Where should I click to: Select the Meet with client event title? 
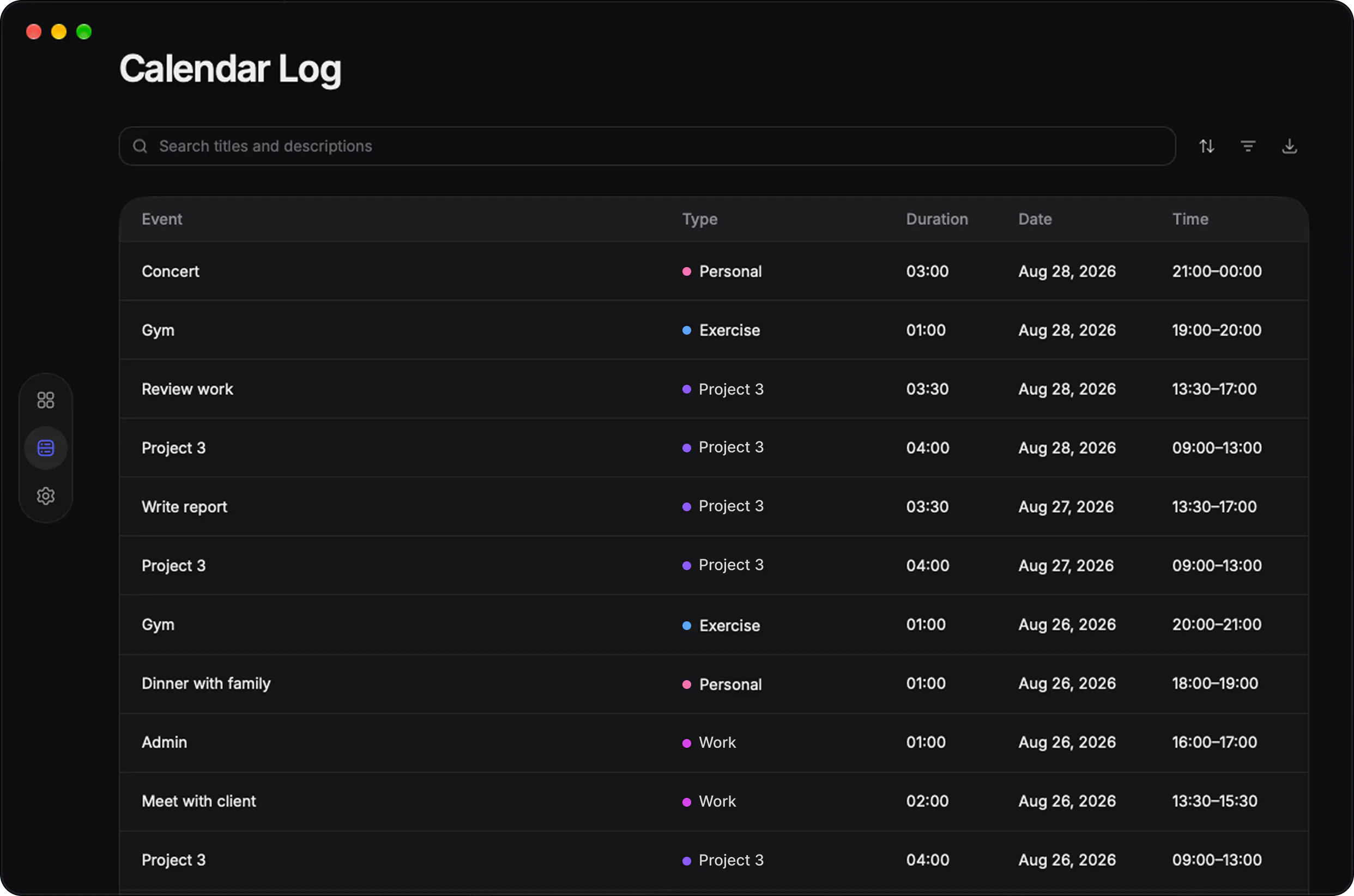point(198,801)
